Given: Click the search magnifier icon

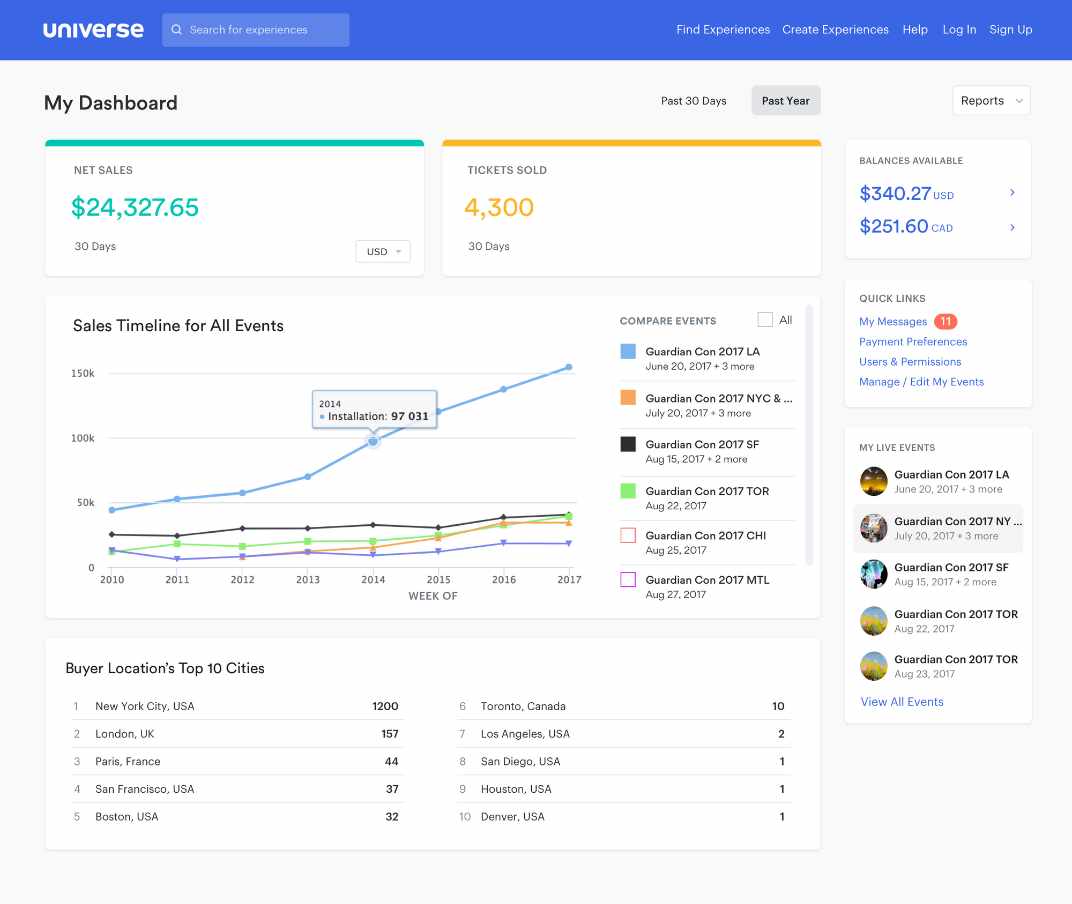Looking at the screenshot, I should point(177,30).
